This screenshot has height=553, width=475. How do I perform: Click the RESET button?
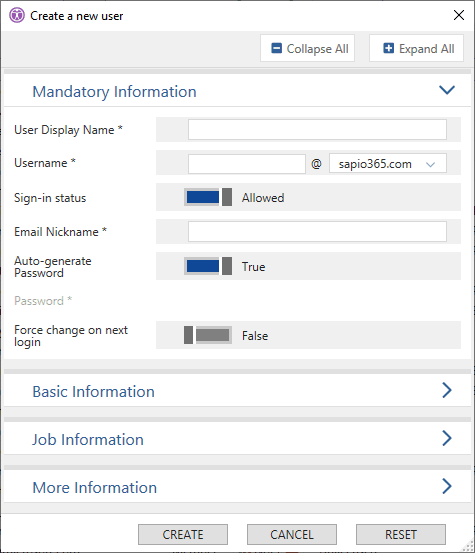(x=401, y=534)
